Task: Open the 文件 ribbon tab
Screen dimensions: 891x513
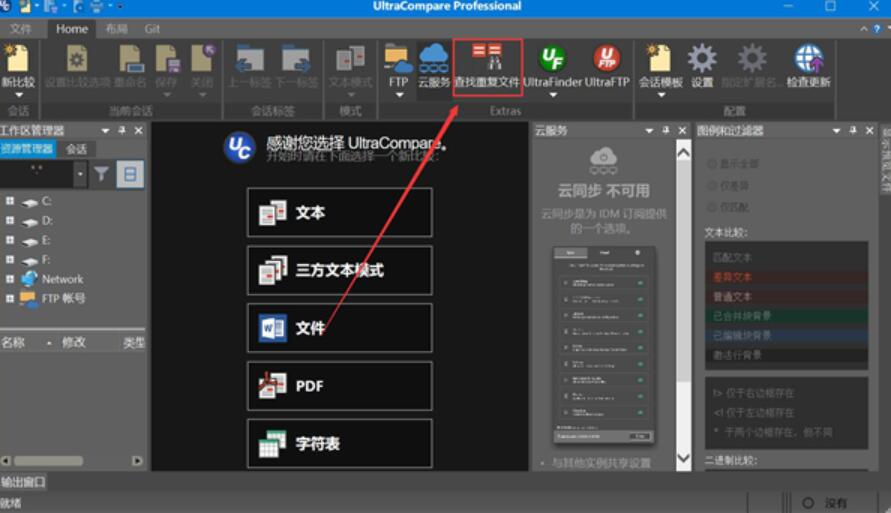Action: (x=20, y=28)
